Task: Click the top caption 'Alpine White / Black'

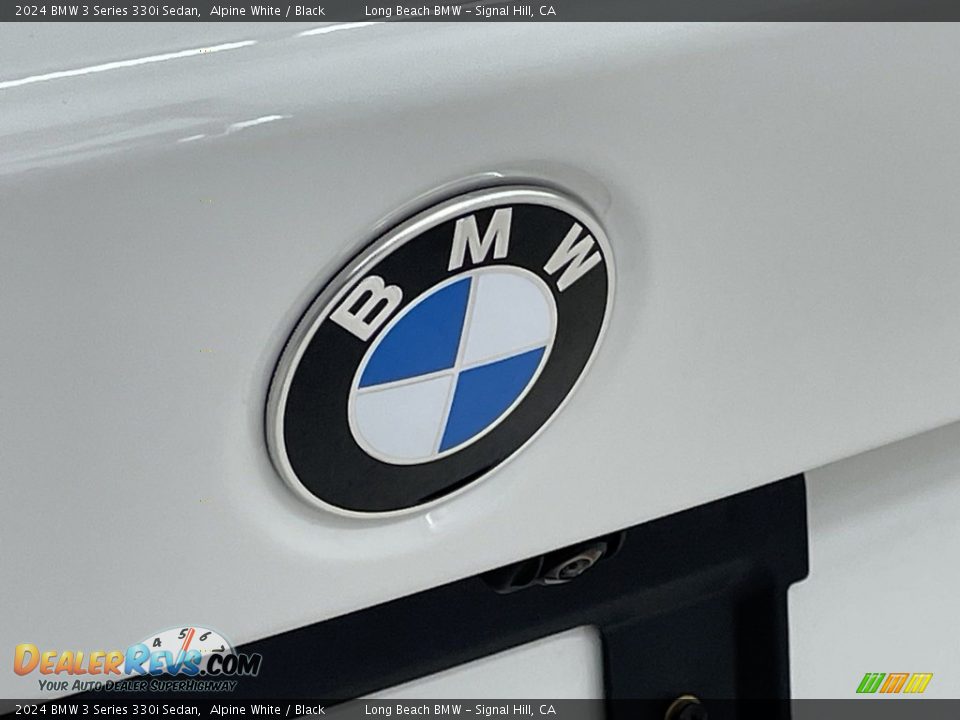Action: 268,10
